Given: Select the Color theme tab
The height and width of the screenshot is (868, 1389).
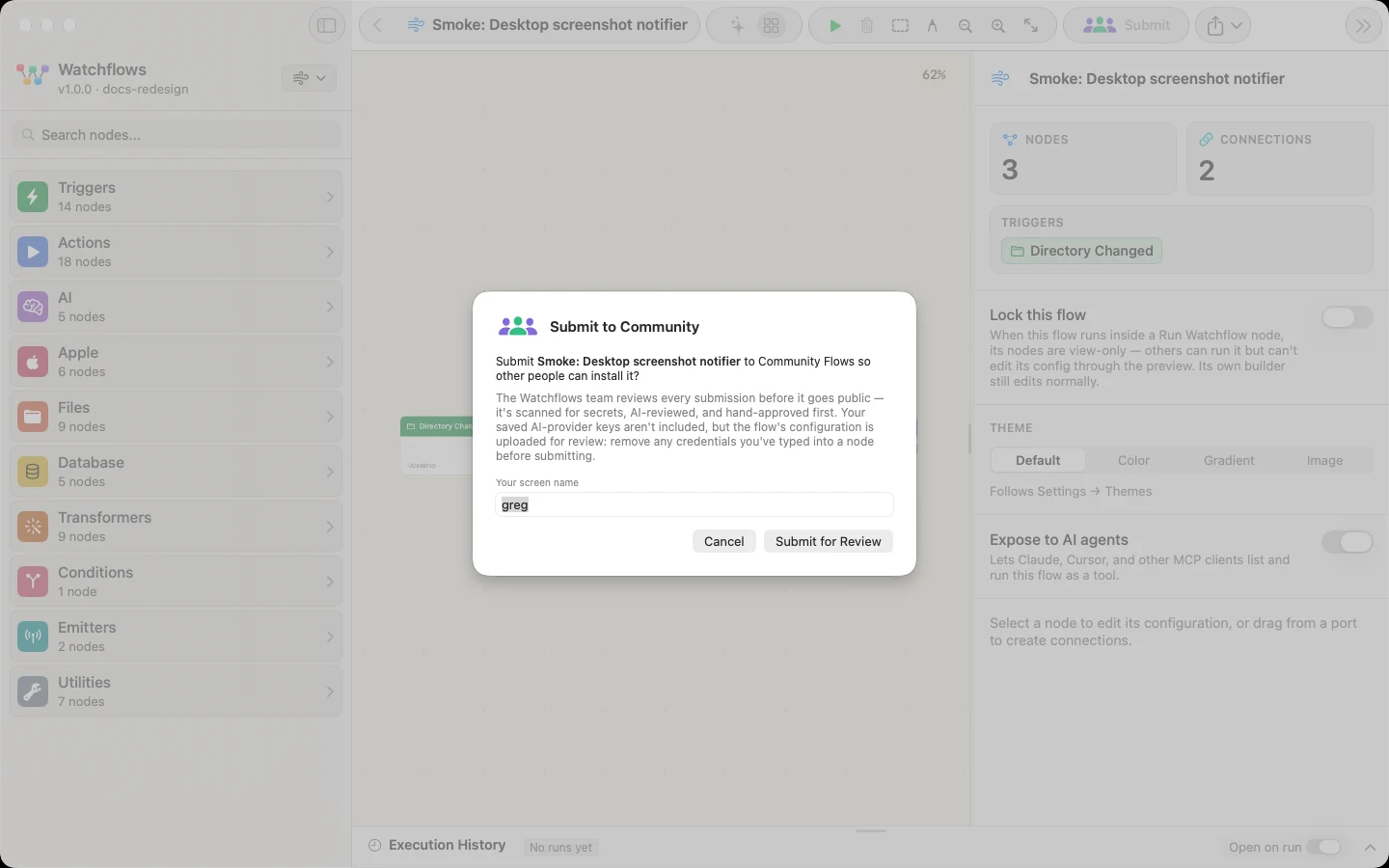Looking at the screenshot, I should point(1133,461).
